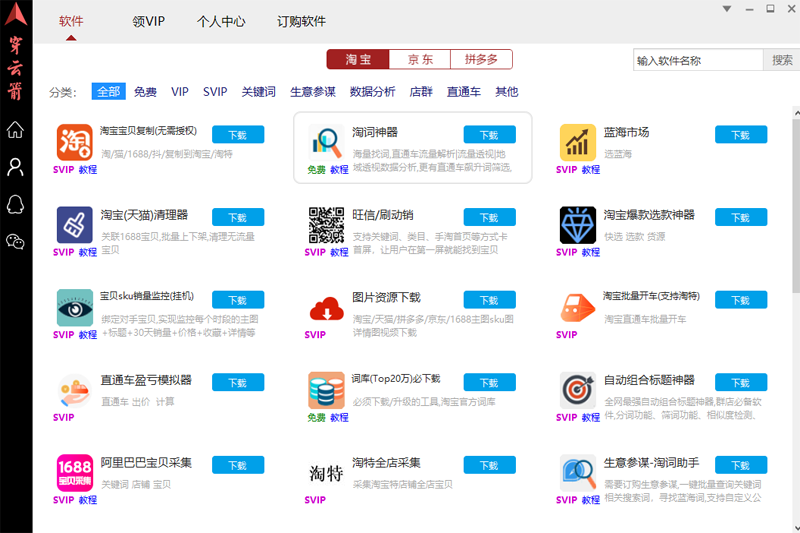Open 教程 link under 淘词神器
This screenshot has width=800, height=533.
(x=340, y=170)
